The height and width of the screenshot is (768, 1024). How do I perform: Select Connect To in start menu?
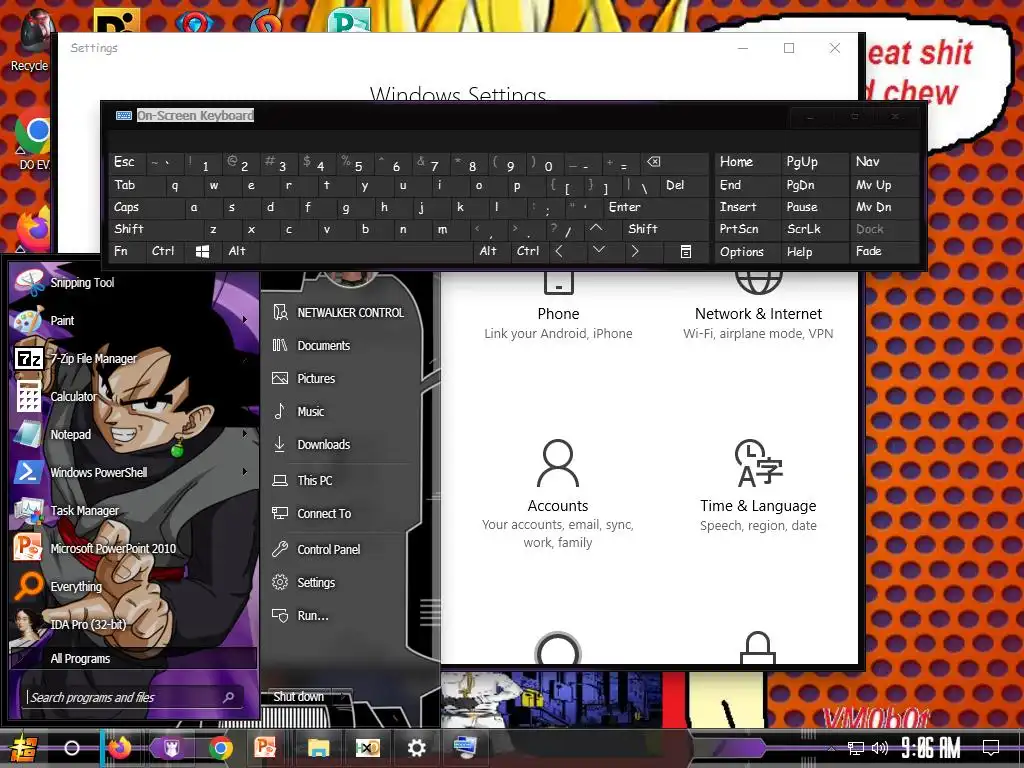coord(338,514)
